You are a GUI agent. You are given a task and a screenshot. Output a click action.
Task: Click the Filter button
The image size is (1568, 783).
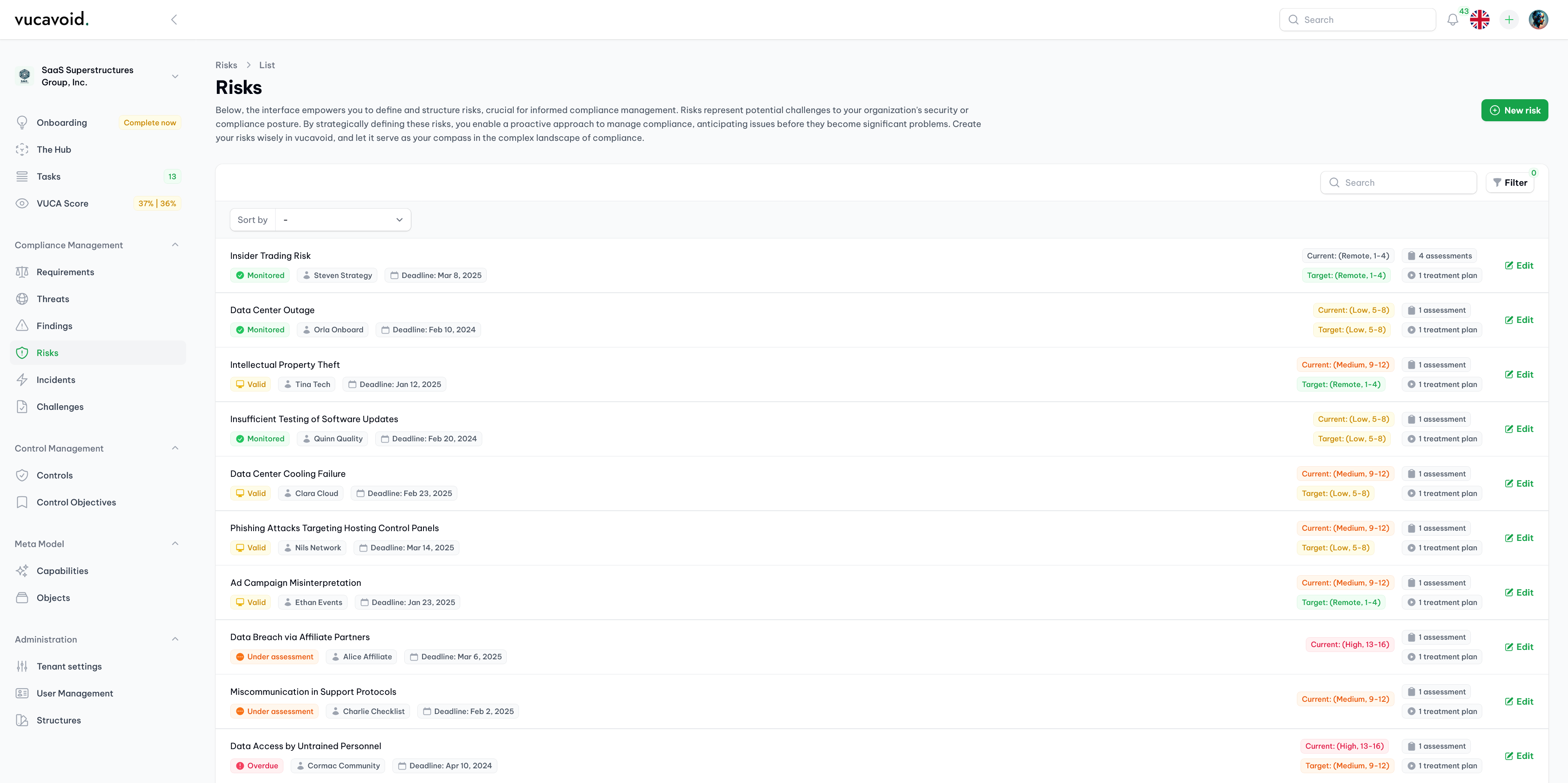(1510, 183)
